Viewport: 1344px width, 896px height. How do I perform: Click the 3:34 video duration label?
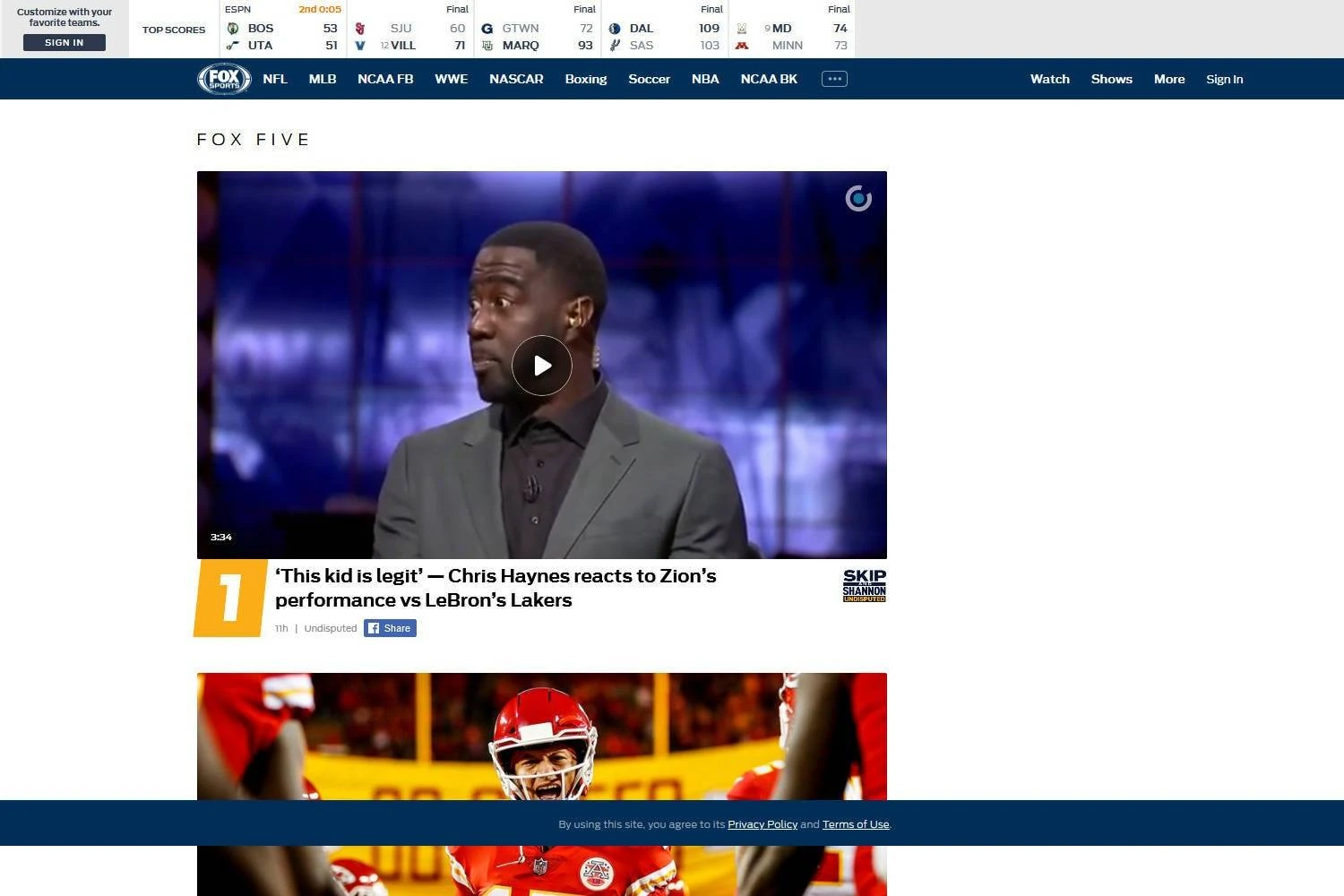point(221,537)
